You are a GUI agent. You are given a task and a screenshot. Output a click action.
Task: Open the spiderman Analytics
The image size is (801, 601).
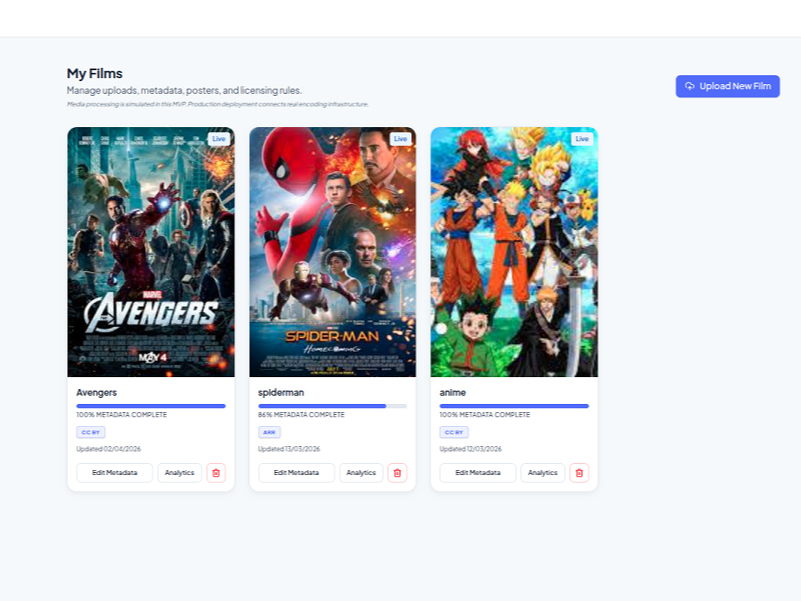(361, 473)
